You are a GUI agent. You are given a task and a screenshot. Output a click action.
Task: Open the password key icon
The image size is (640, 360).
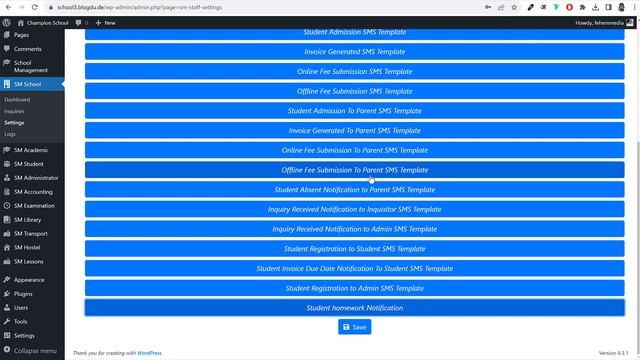click(488, 7)
